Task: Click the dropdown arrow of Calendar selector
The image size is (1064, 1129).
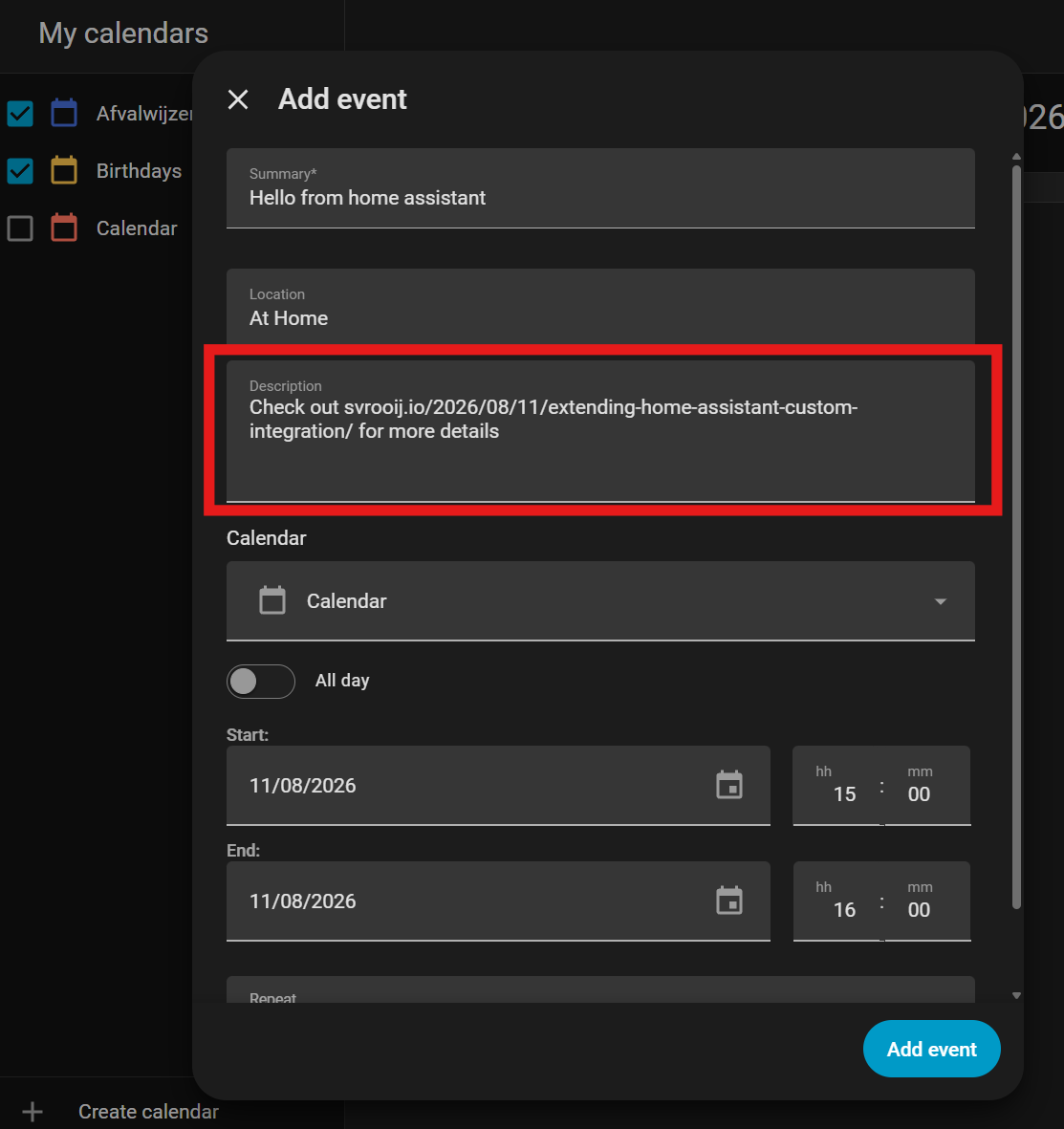Action: [x=940, y=601]
